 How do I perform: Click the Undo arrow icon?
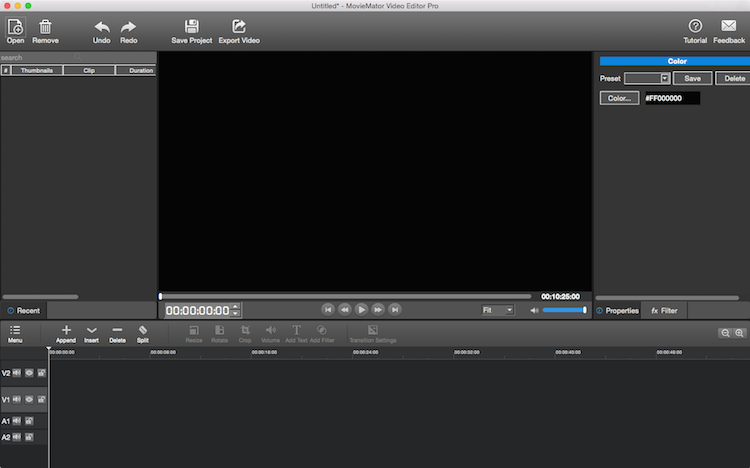(101, 27)
